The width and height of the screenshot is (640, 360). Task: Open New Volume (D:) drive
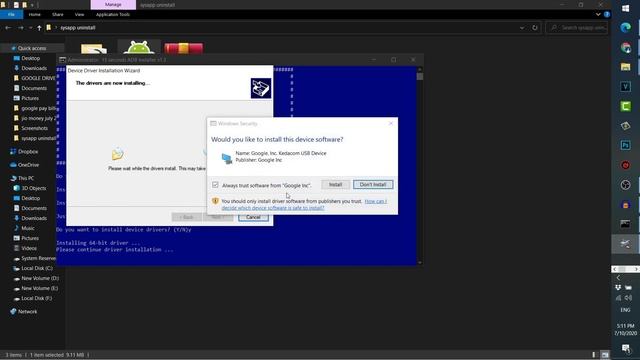click(x=40, y=278)
